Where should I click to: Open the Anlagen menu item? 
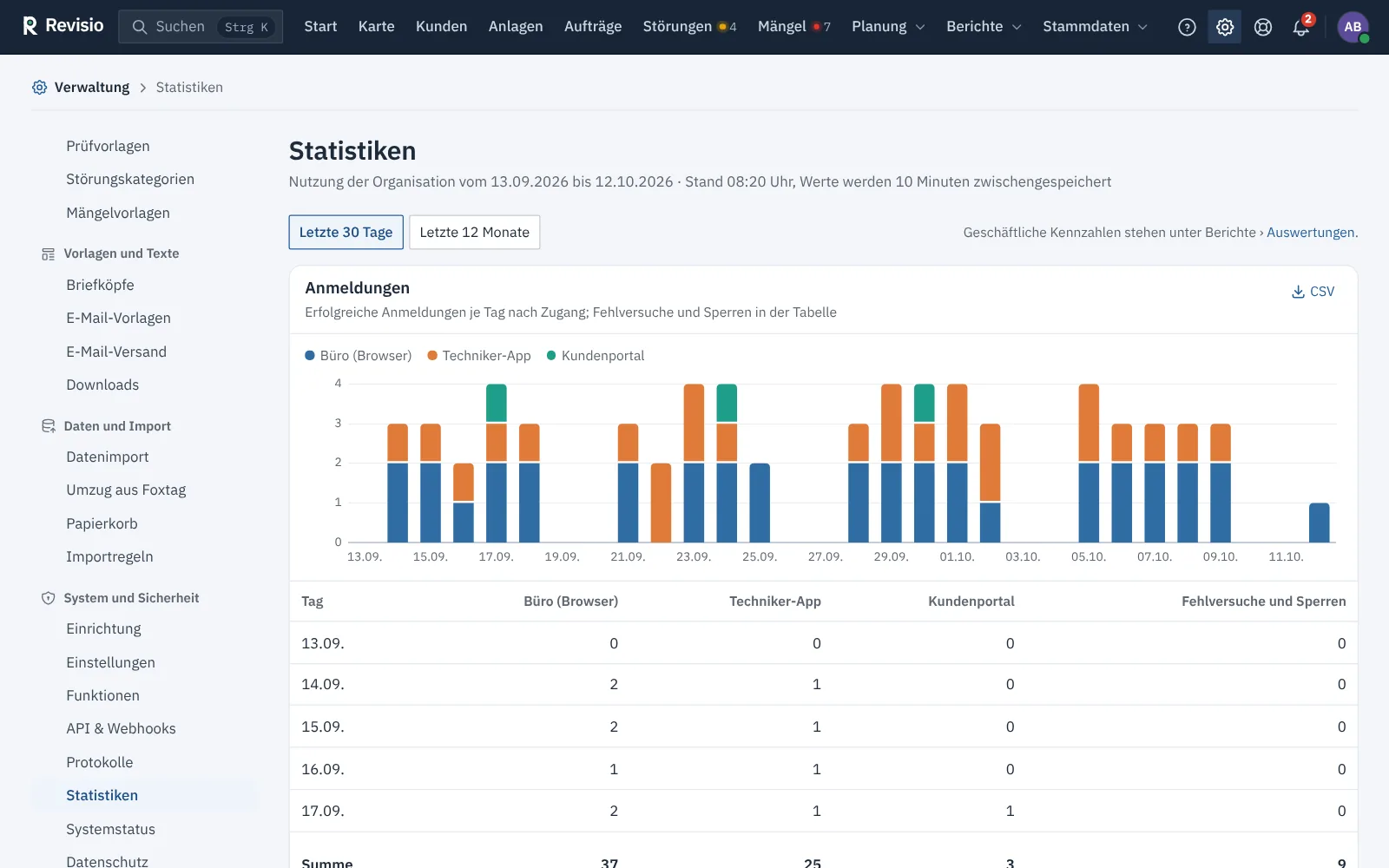tap(516, 27)
